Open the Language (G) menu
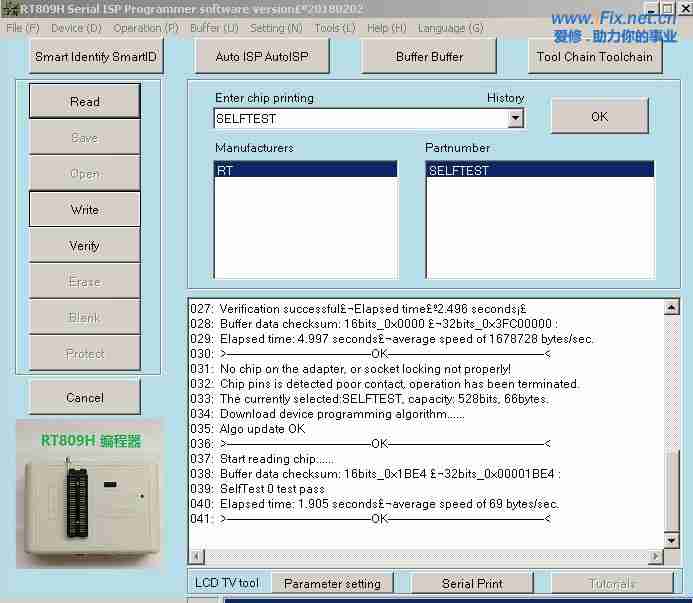Screen dimensions: 693x603 click(450, 28)
